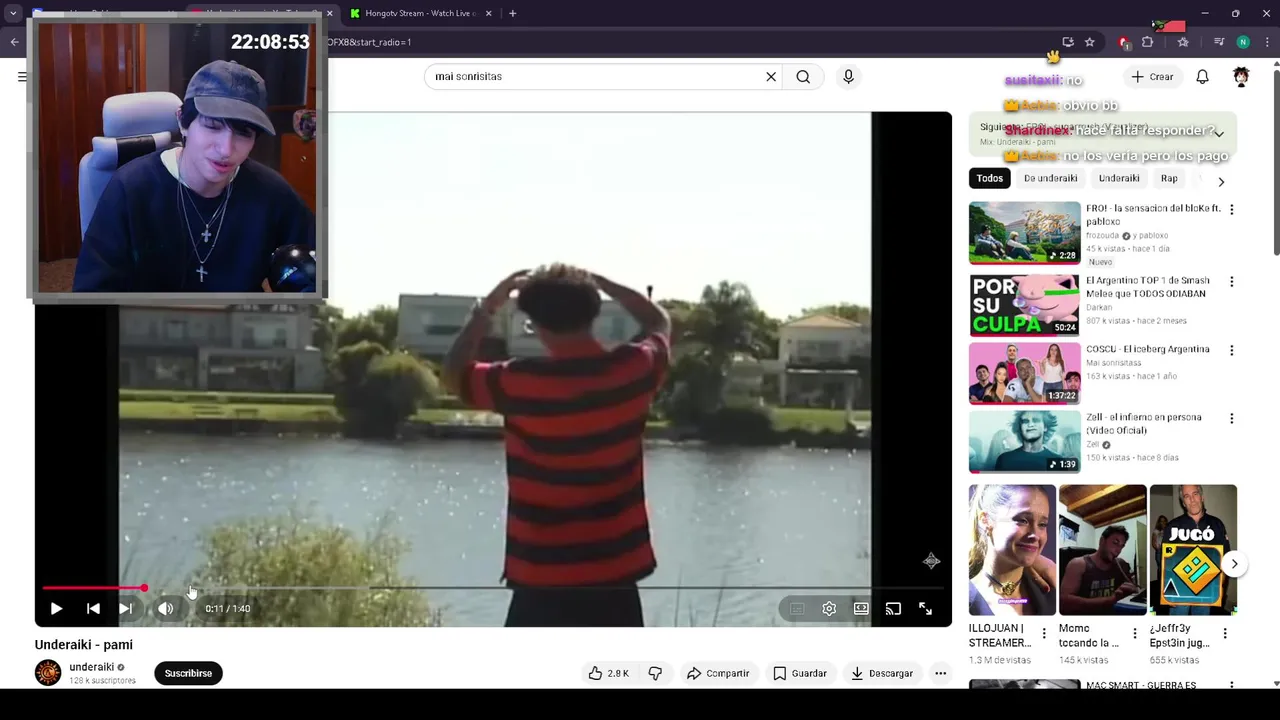Viewport: 1280px width, 720px height.
Task: Dislike the video
Action: tap(655, 673)
